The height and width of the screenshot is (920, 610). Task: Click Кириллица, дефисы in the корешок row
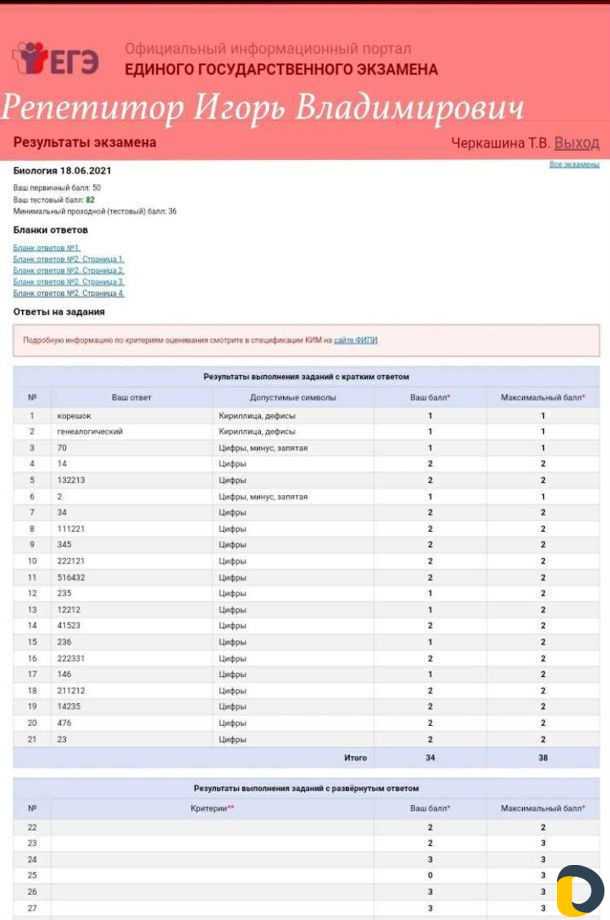coord(257,416)
